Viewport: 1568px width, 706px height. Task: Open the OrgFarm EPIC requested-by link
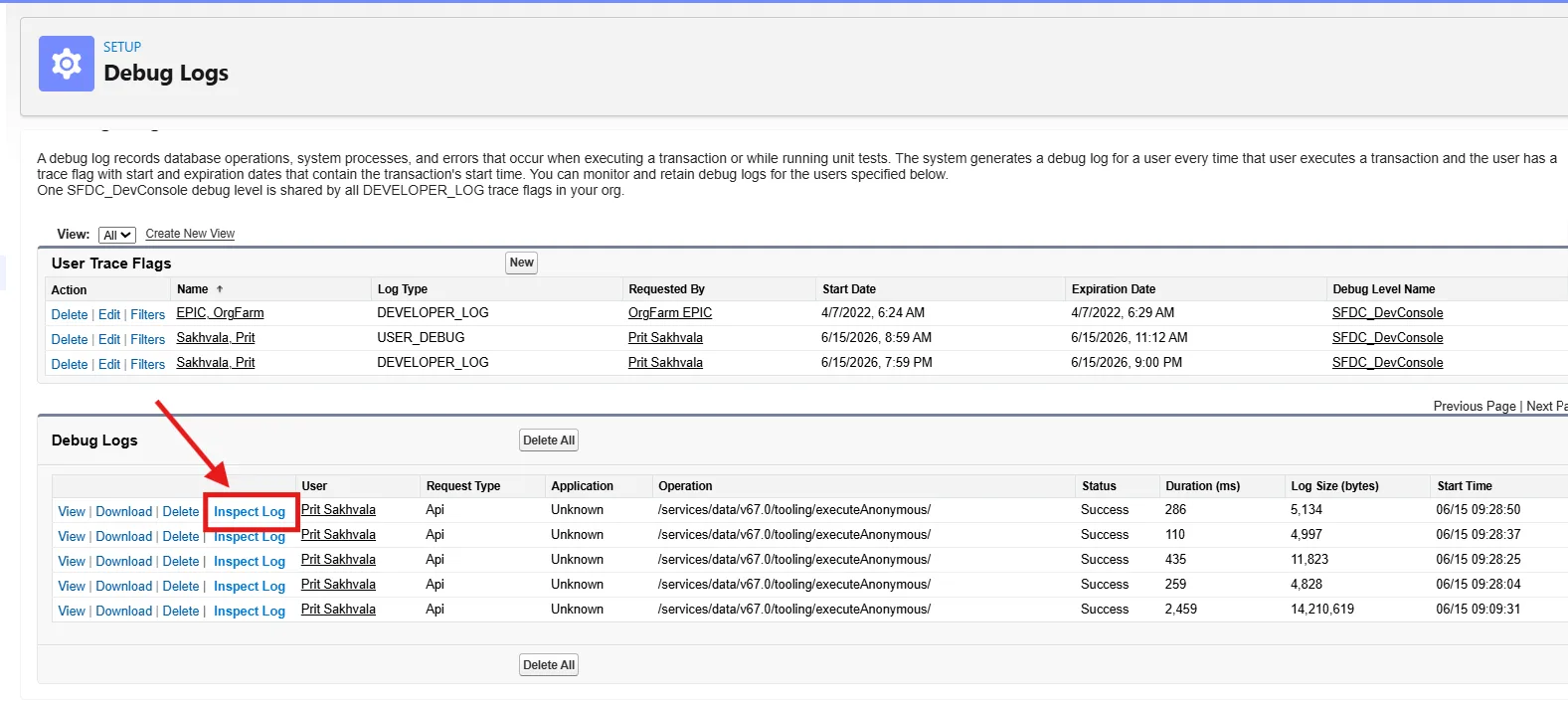pyautogui.click(x=670, y=312)
